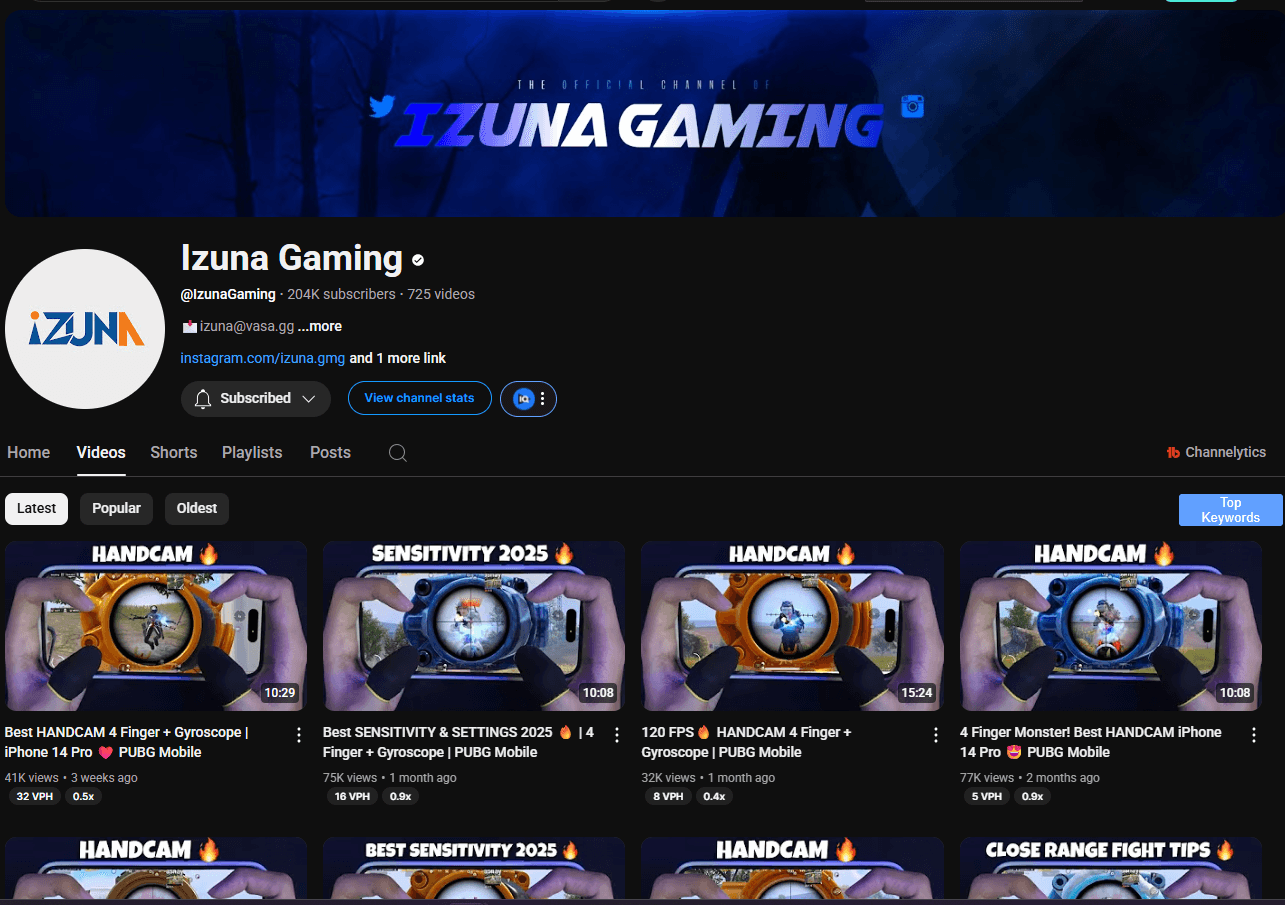This screenshot has height=905, width=1285.
Task: Play the SENSITIVITY 2025 video thumbnail
Action: 474,626
